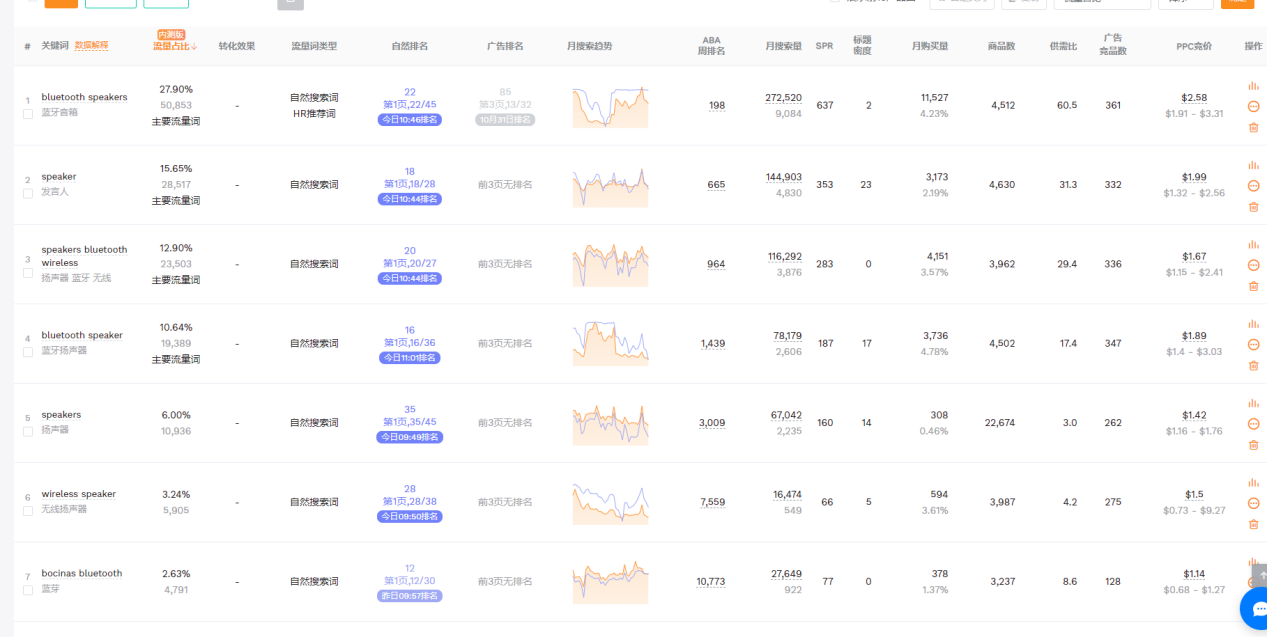This screenshot has height=637, width=1267.
Task: Open the blue chat support bubble
Action: click(x=1255, y=609)
